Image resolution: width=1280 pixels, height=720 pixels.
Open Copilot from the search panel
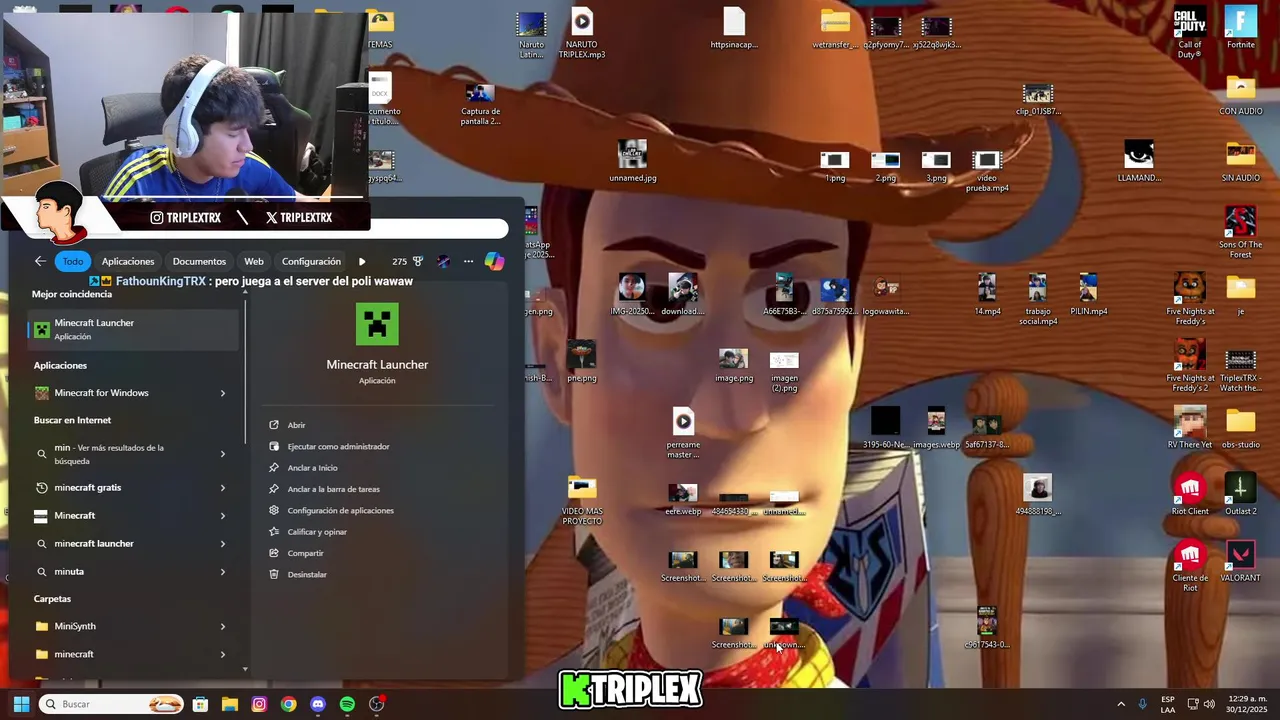click(494, 261)
